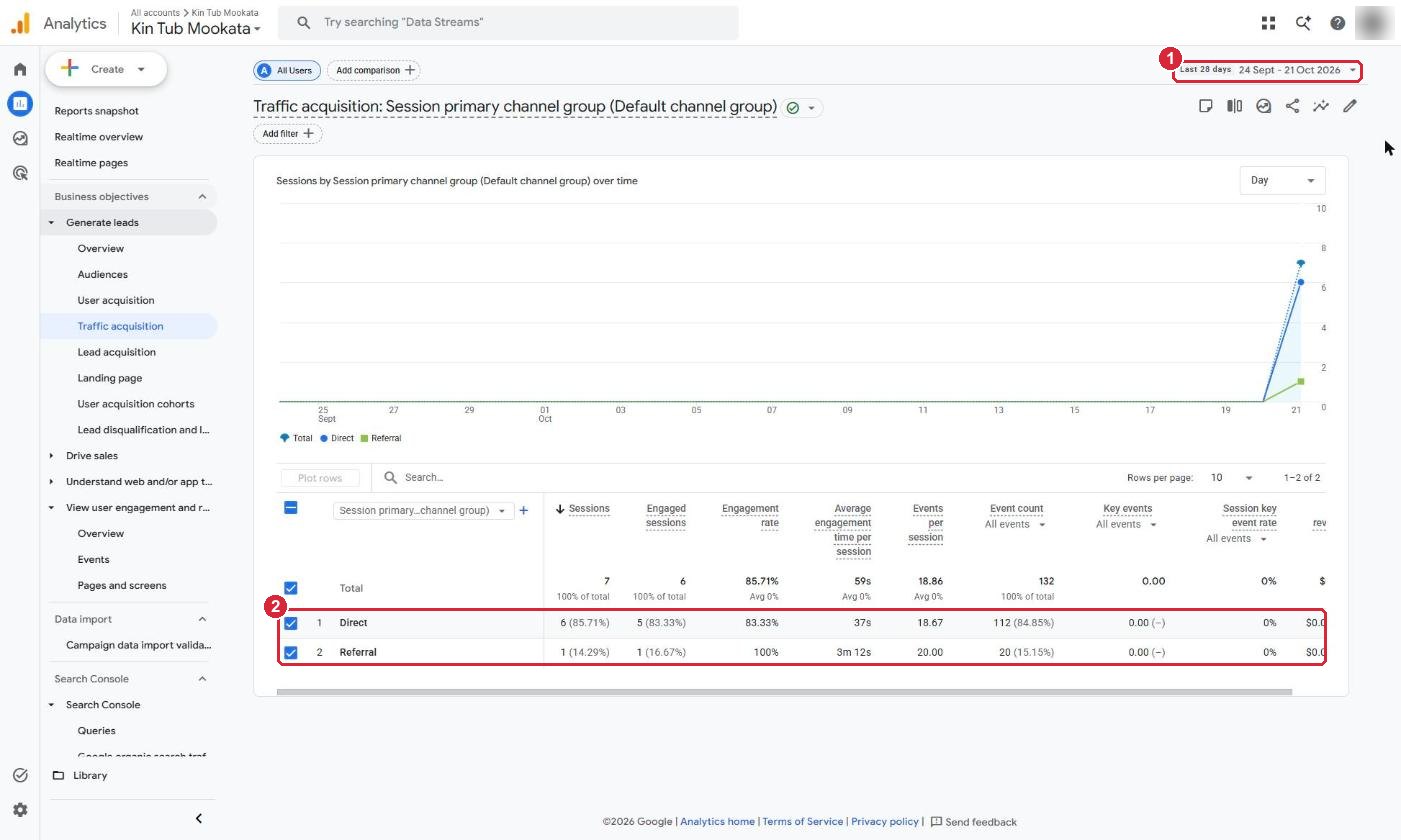Open the Insights icon in the report toolbar

pos(1264,106)
